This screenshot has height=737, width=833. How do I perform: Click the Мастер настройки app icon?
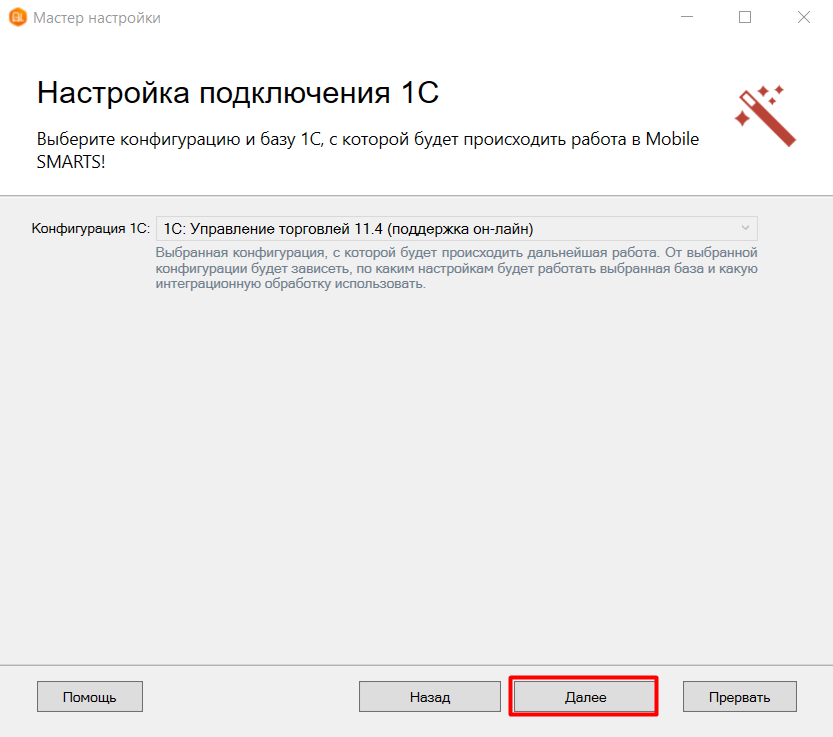[18, 17]
